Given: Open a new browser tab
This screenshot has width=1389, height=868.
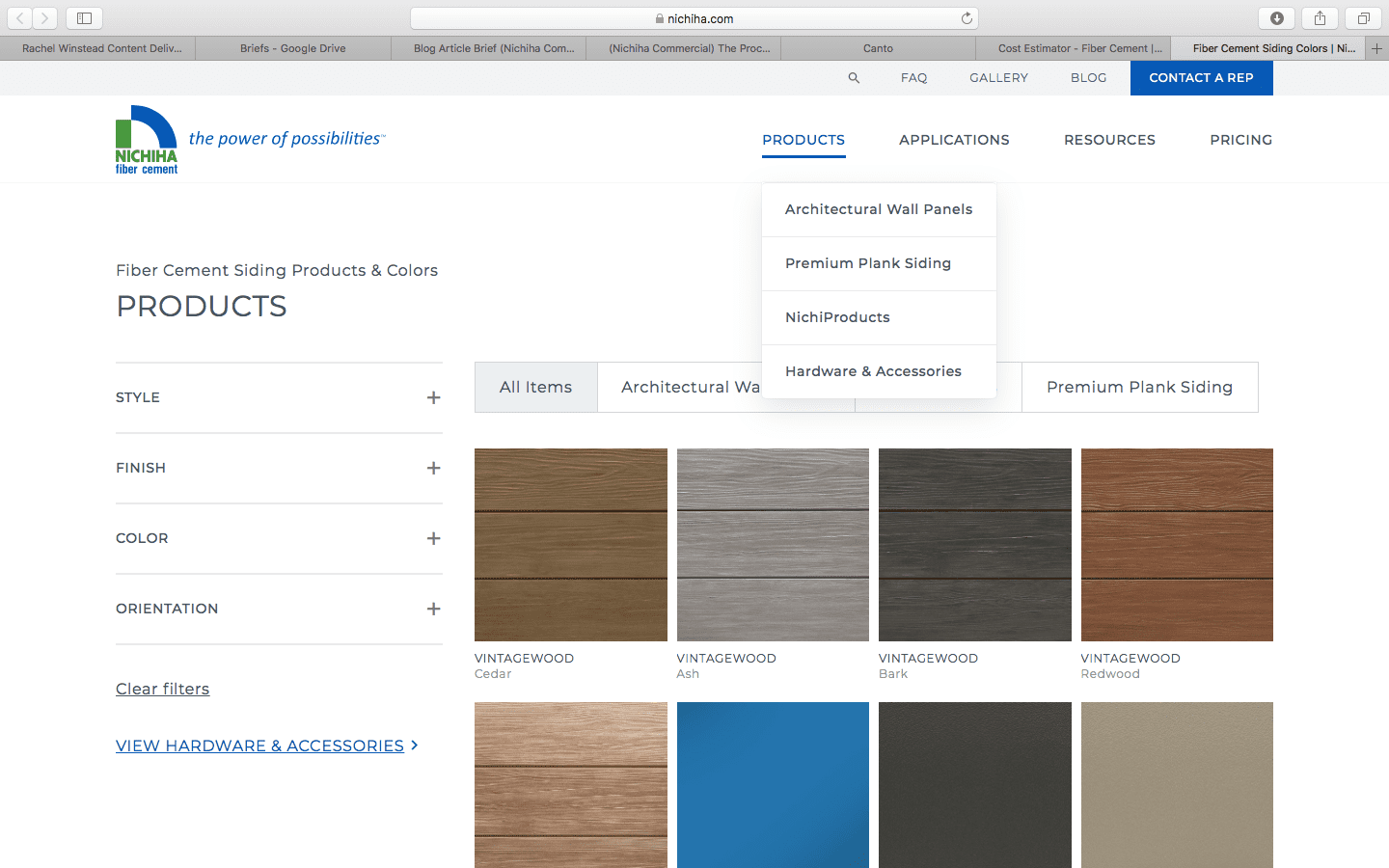Looking at the screenshot, I should point(1377,48).
